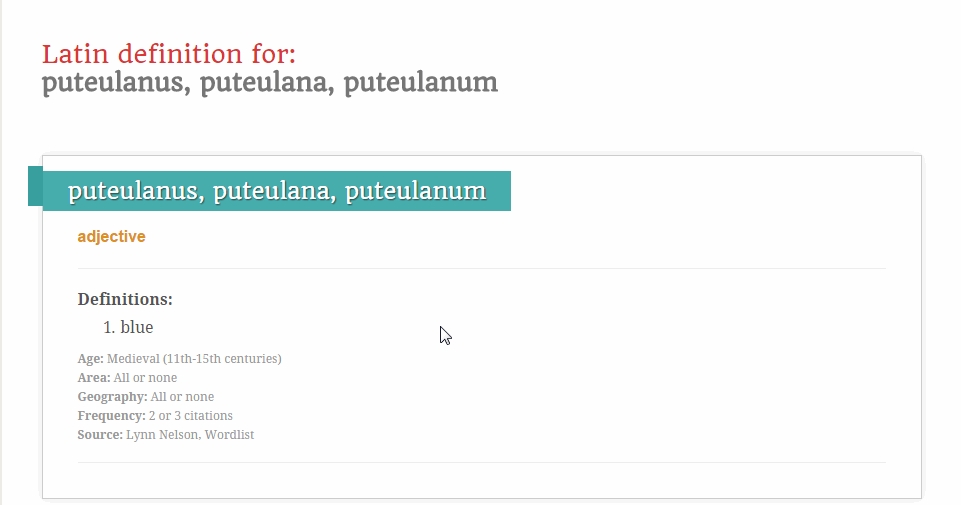961x505 pixels.
Task: Click the gray page title puteulanus, puteulana, puteulanum
Action: [x=270, y=83]
